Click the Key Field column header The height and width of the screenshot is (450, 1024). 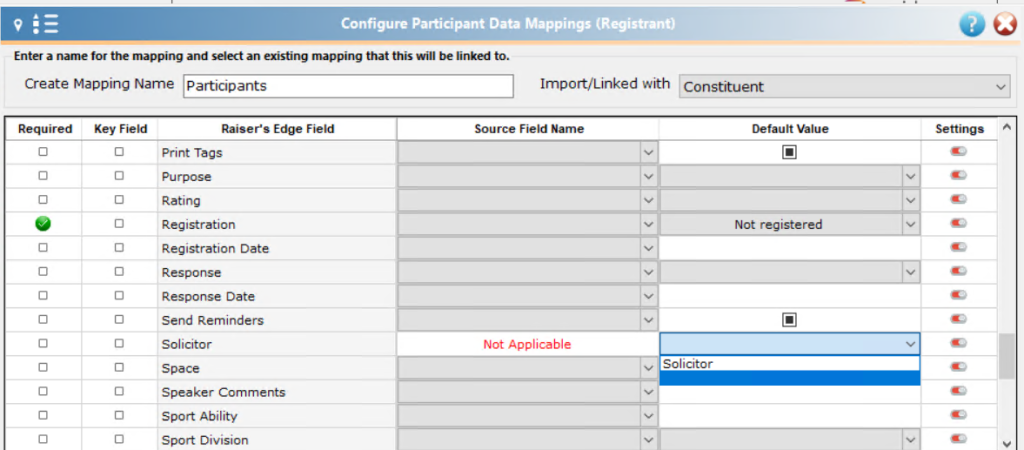(120, 129)
